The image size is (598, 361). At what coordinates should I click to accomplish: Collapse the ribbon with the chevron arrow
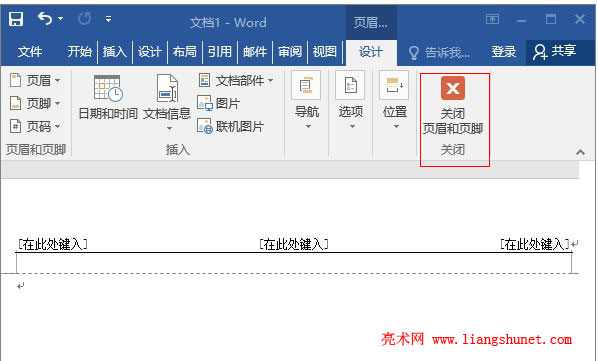click(x=580, y=152)
